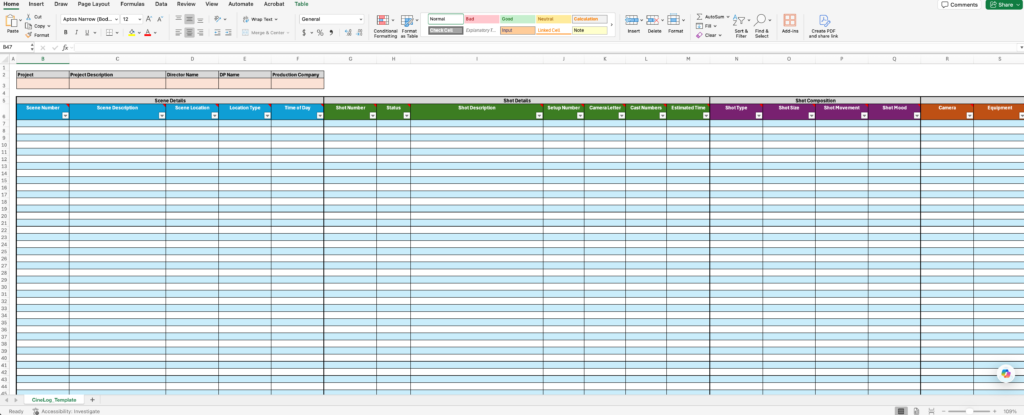This screenshot has width=1024, height=415.
Task: Click the AutoSum sigma icon
Action: point(699,16)
